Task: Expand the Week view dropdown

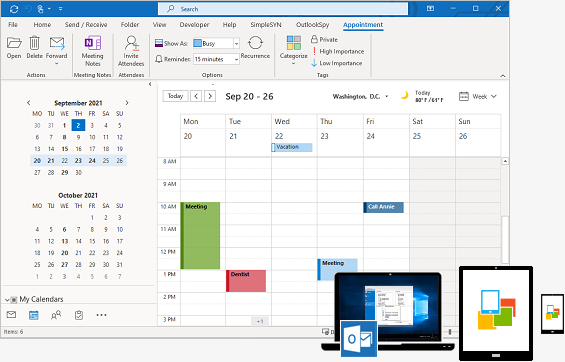Action: pyautogui.click(x=478, y=97)
